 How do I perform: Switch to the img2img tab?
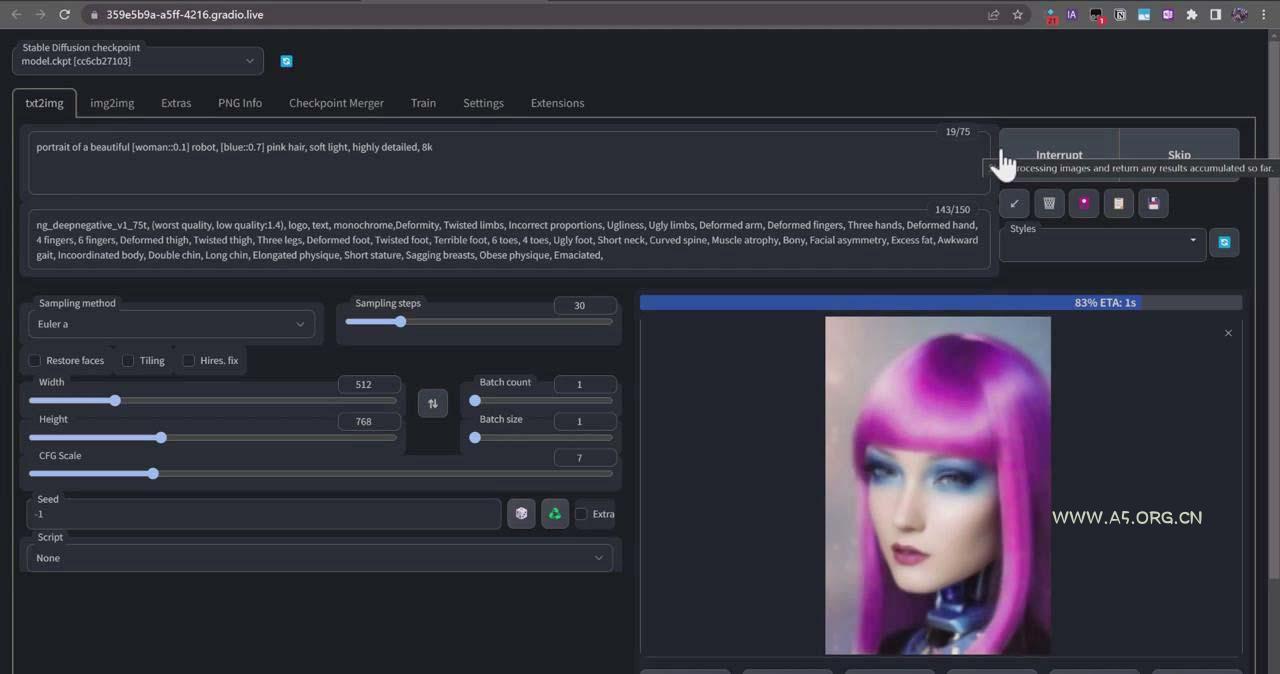pos(112,103)
